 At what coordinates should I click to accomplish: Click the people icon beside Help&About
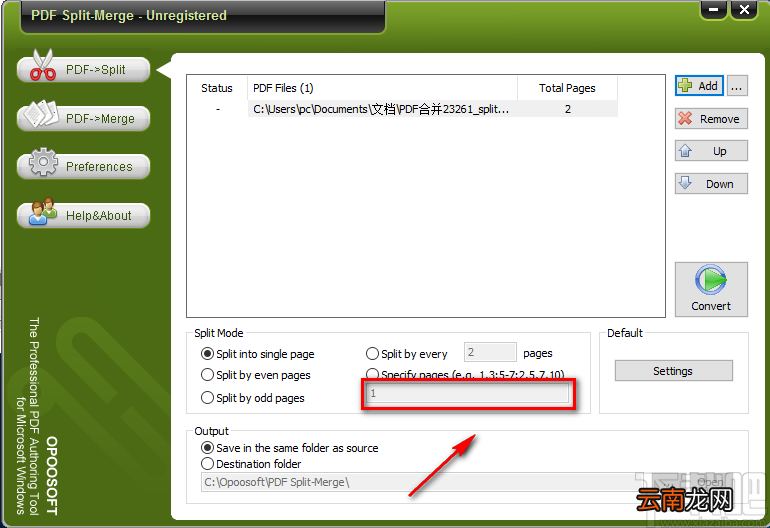pos(43,211)
